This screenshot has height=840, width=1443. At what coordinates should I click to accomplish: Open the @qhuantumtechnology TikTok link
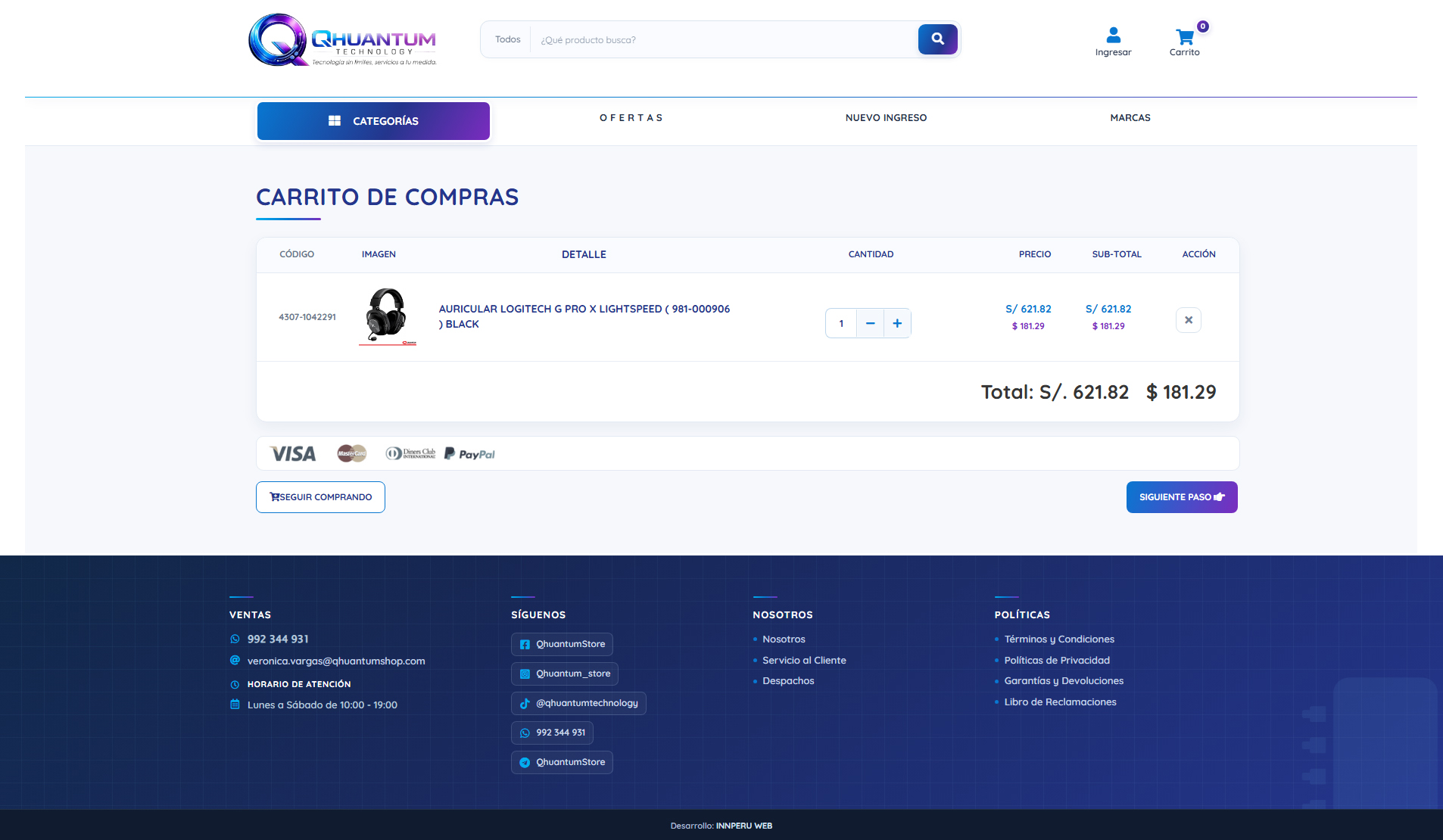578,703
